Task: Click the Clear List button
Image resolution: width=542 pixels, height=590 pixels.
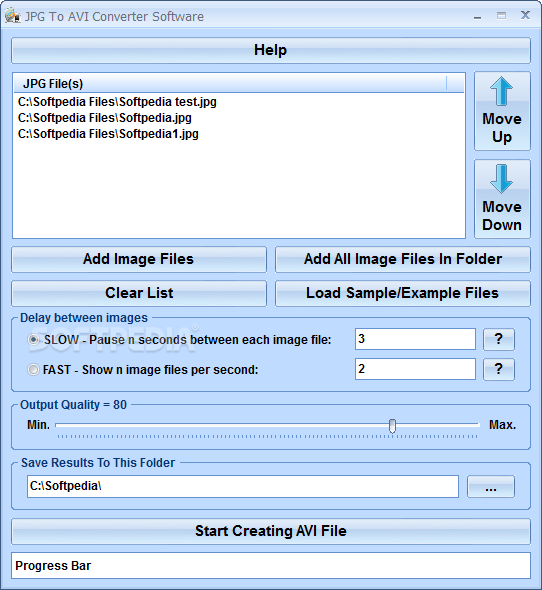Action: 139,293
